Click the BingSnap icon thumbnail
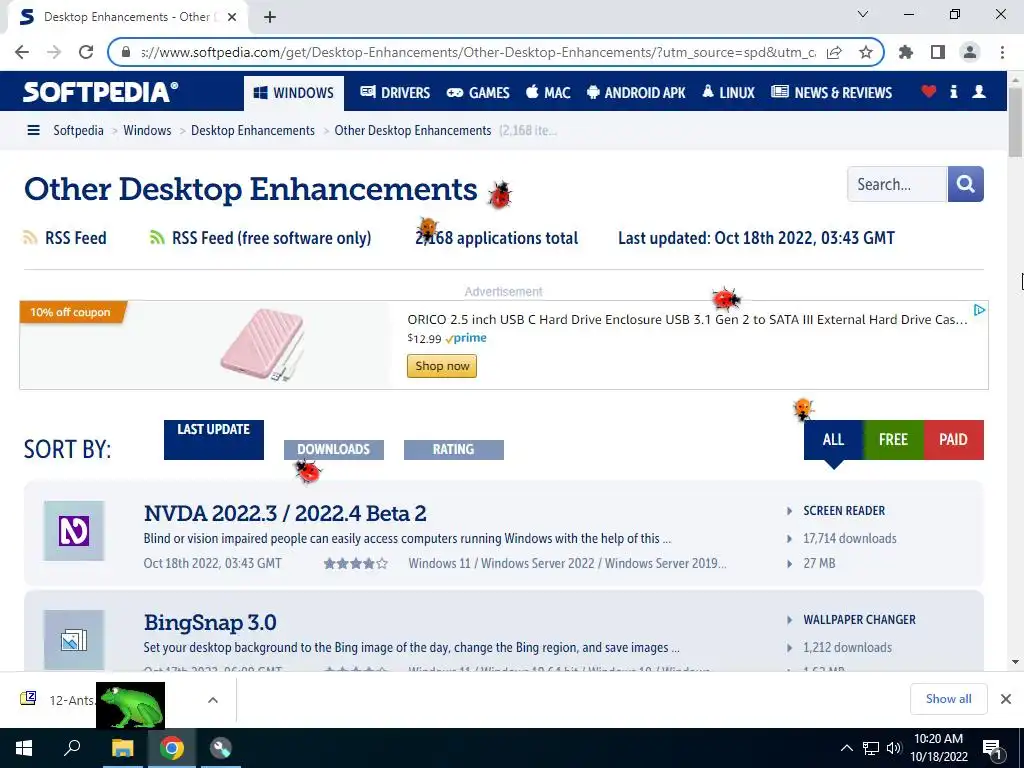This screenshot has height=768, width=1024. click(x=74, y=640)
